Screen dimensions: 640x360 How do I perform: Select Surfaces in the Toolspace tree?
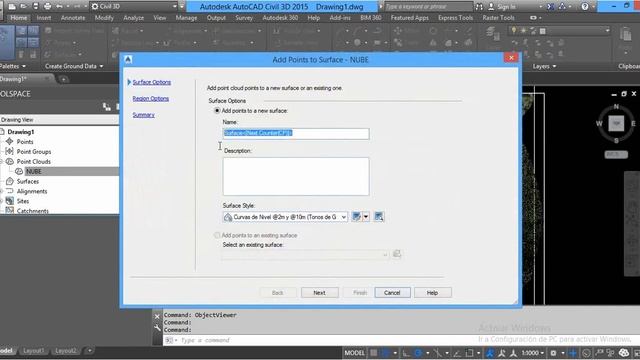coord(28,181)
